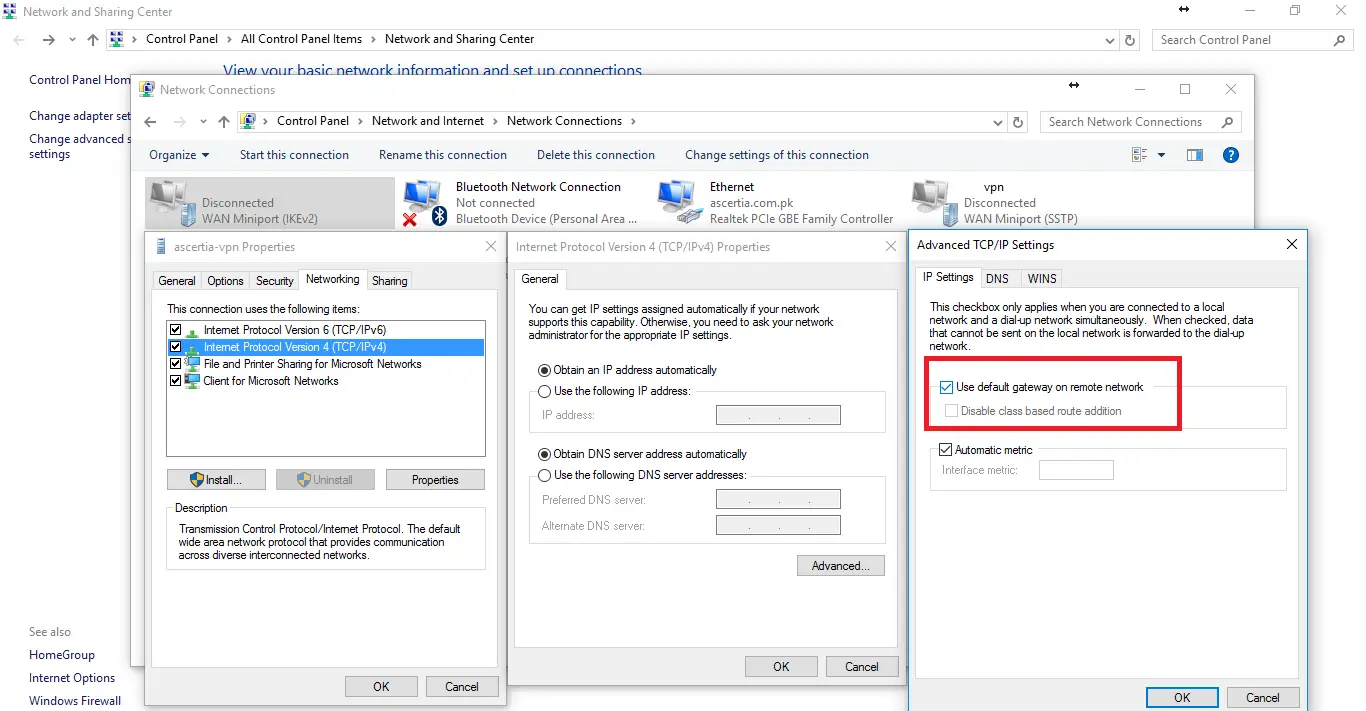Click Change settings of this connection
Image resolution: width=1366 pixels, height=711 pixels.
pyautogui.click(x=777, y=155)
